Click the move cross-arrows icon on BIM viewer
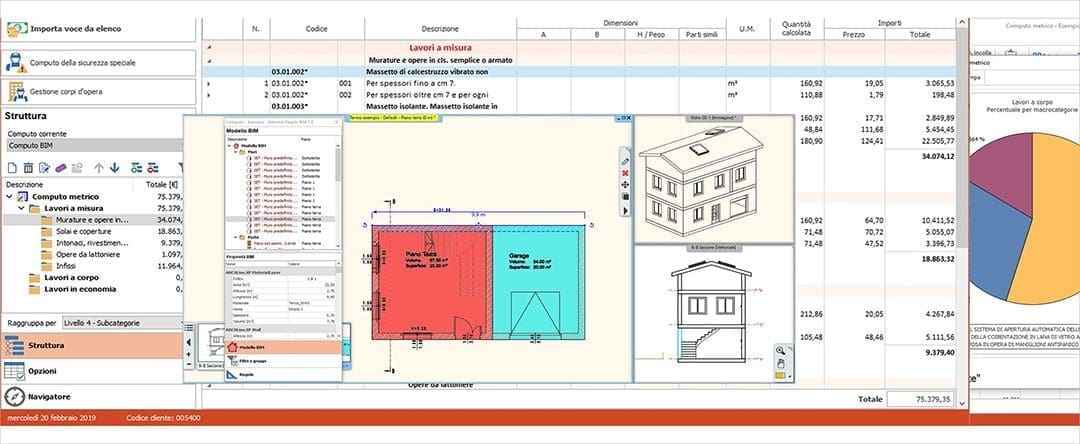1080x444 pixels. pyautogui.click(x=625, y=184)
